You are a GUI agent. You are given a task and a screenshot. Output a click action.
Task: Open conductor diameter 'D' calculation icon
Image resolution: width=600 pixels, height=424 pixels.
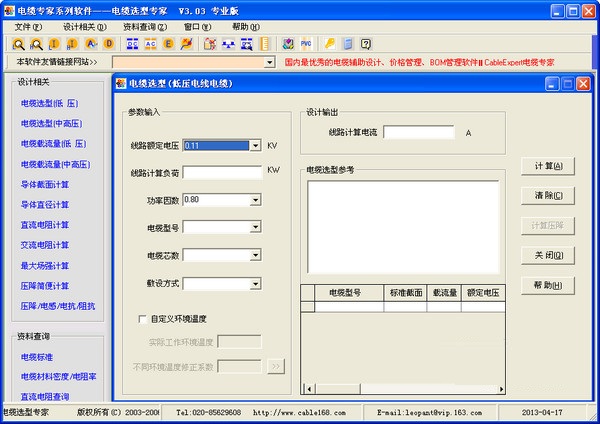tap(109, 44)
